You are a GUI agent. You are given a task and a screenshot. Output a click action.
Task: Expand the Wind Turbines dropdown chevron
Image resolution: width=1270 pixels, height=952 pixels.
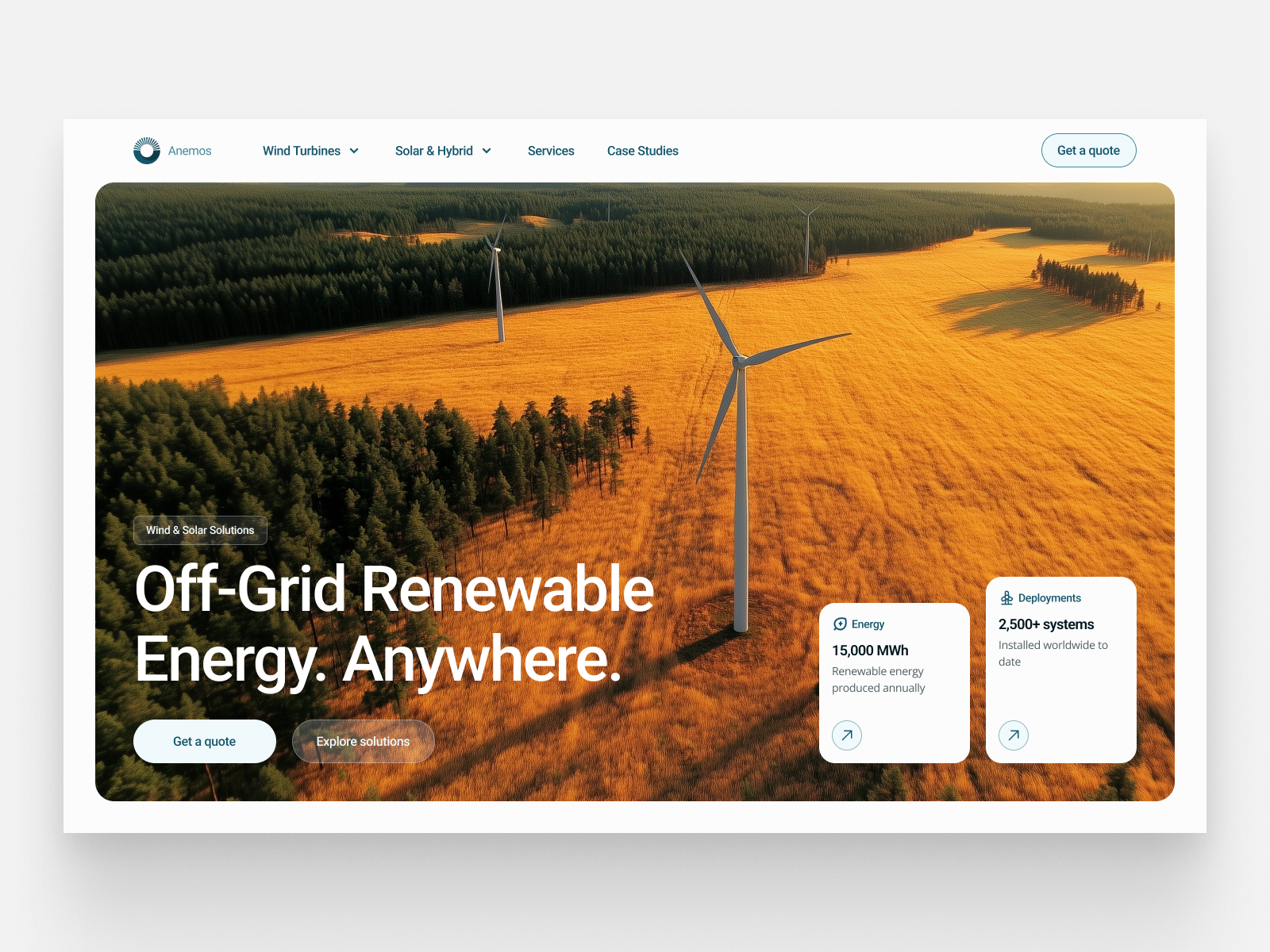tap(354, 151)
